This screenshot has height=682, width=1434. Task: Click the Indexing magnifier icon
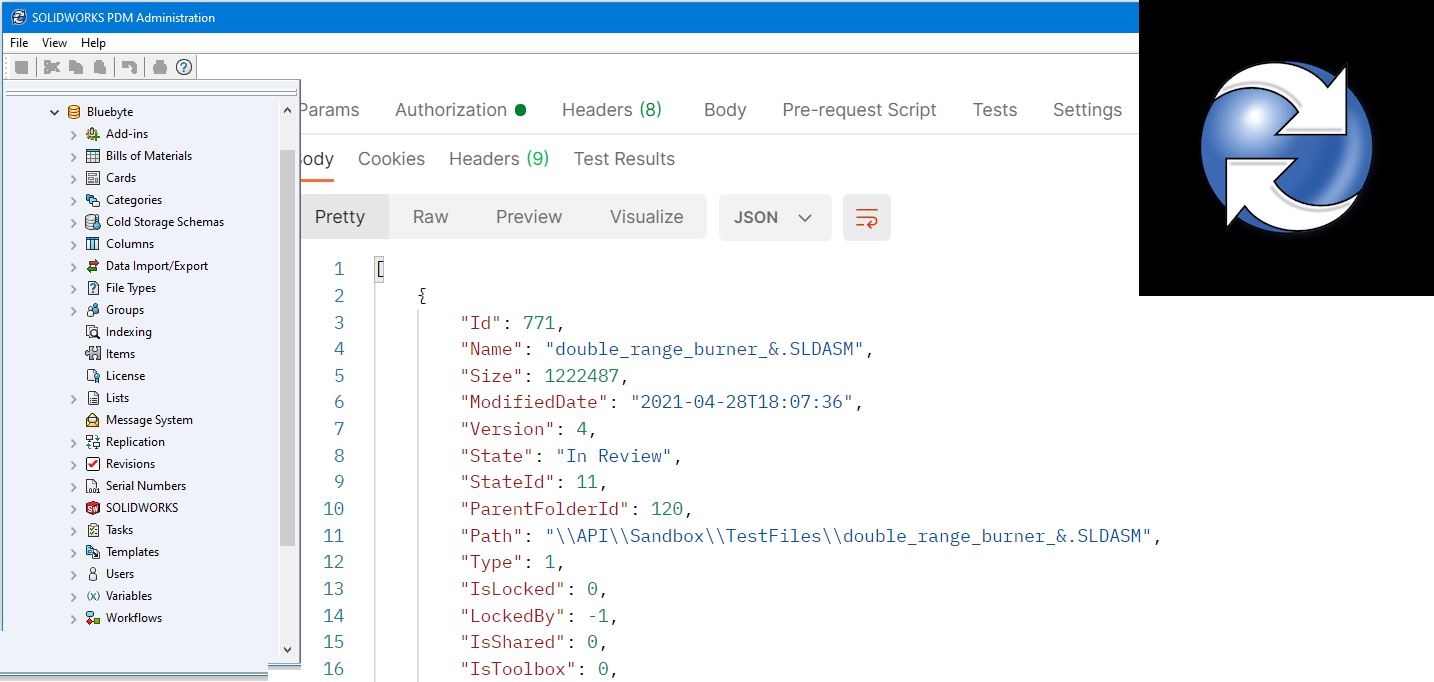tap(93, 332)
